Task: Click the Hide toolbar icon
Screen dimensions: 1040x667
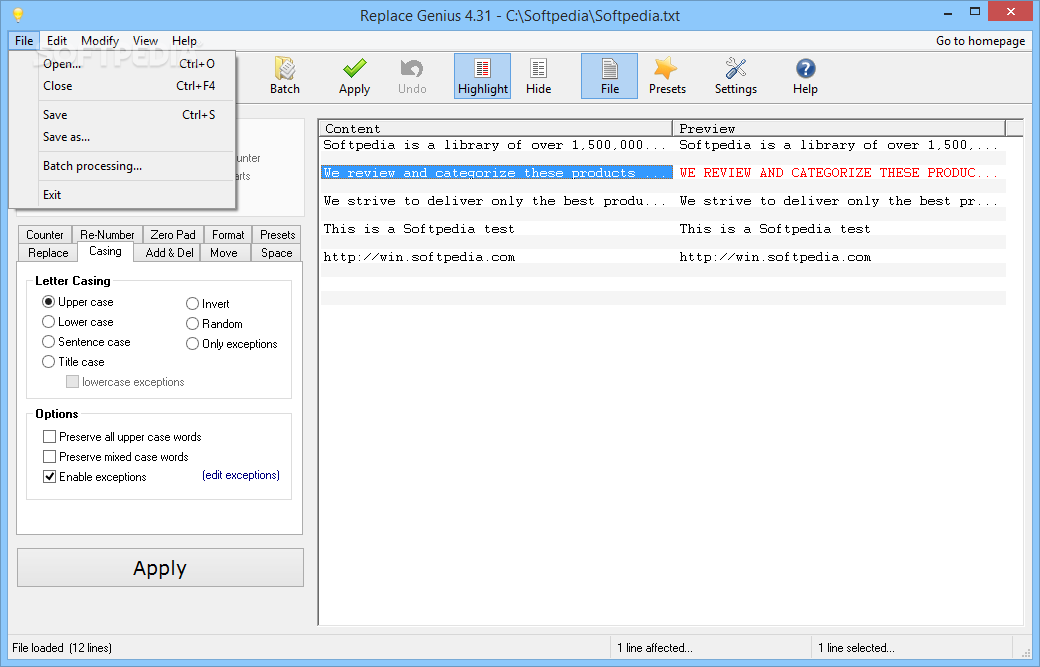Action: [x=539, y=76]
